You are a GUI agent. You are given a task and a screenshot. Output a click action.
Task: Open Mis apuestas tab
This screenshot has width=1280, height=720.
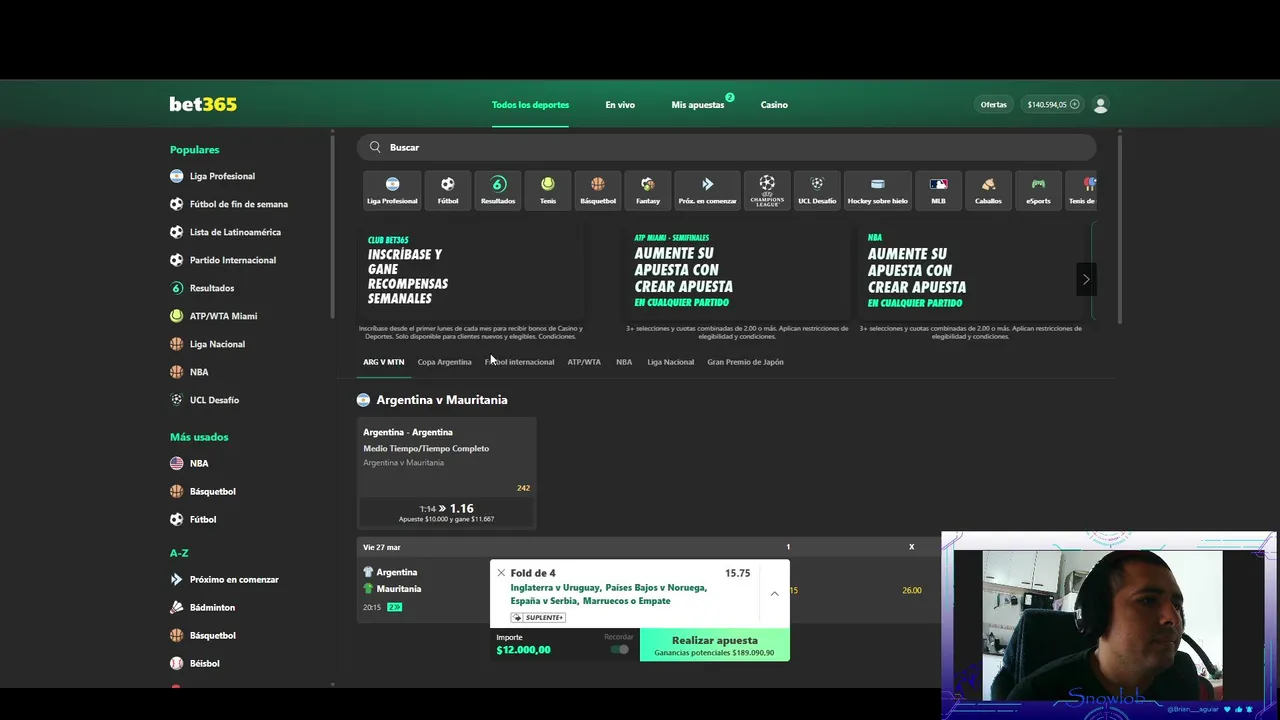[698, 104]
